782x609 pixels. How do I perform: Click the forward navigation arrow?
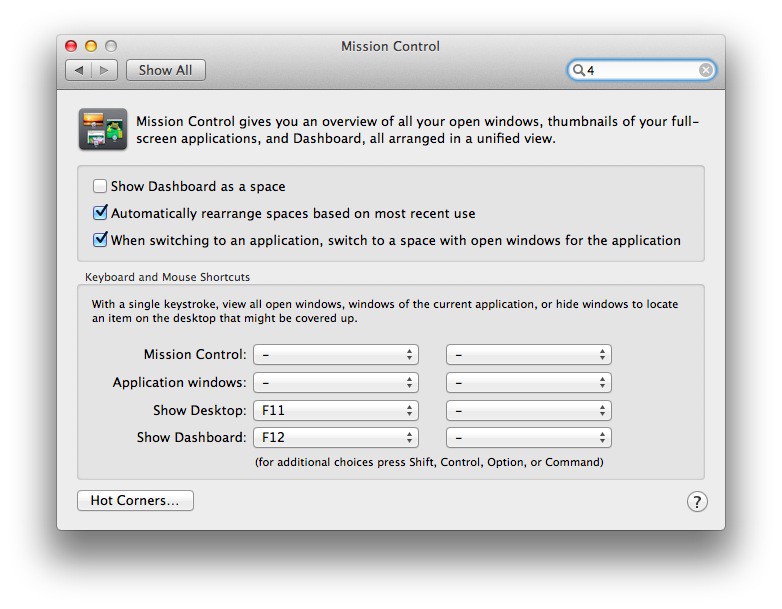coord(105,70)
